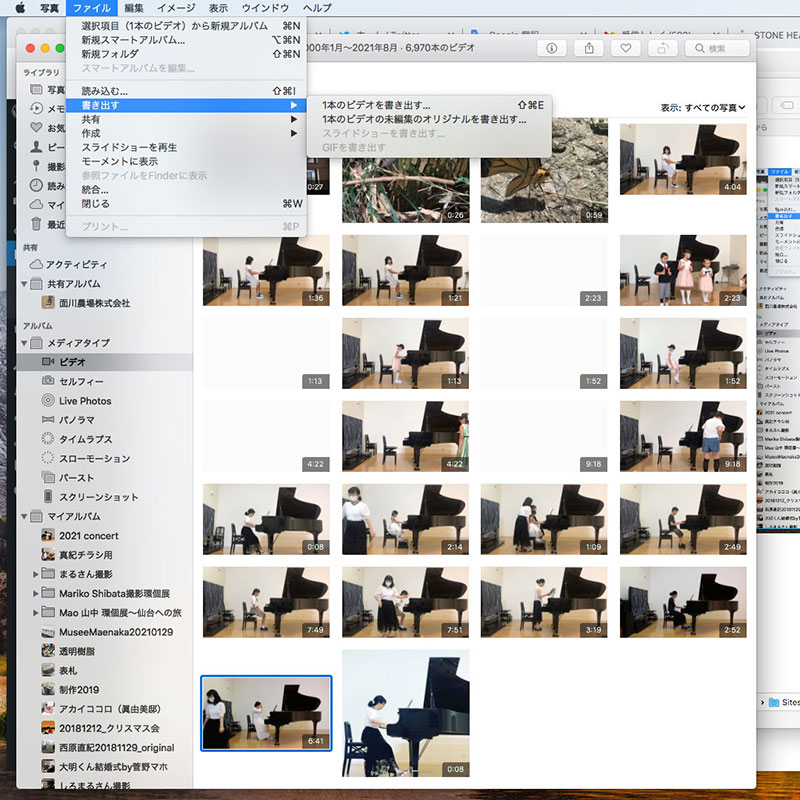Open the Live Photos album icon
800x800 pixels.
[48, 400]
